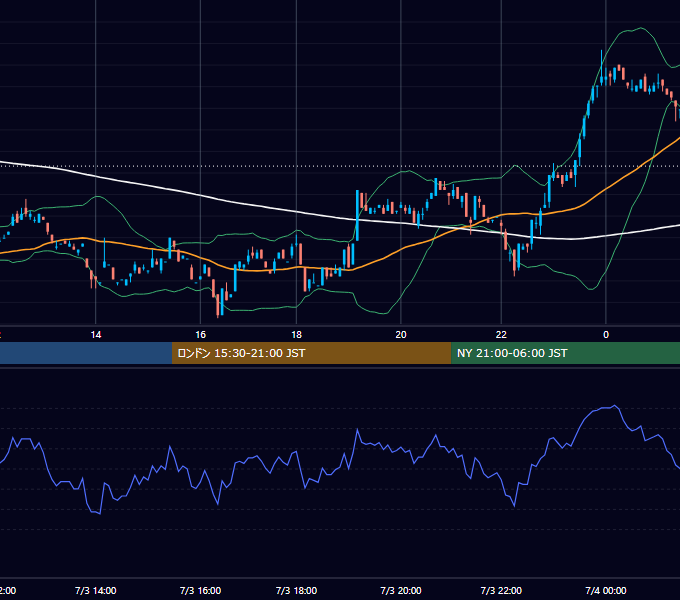Image resolution: width=680 pixels, height=600 pixels.
Task: Select the NY 21:00-06:00 JST session bar
Action: (x=566, y=353)
